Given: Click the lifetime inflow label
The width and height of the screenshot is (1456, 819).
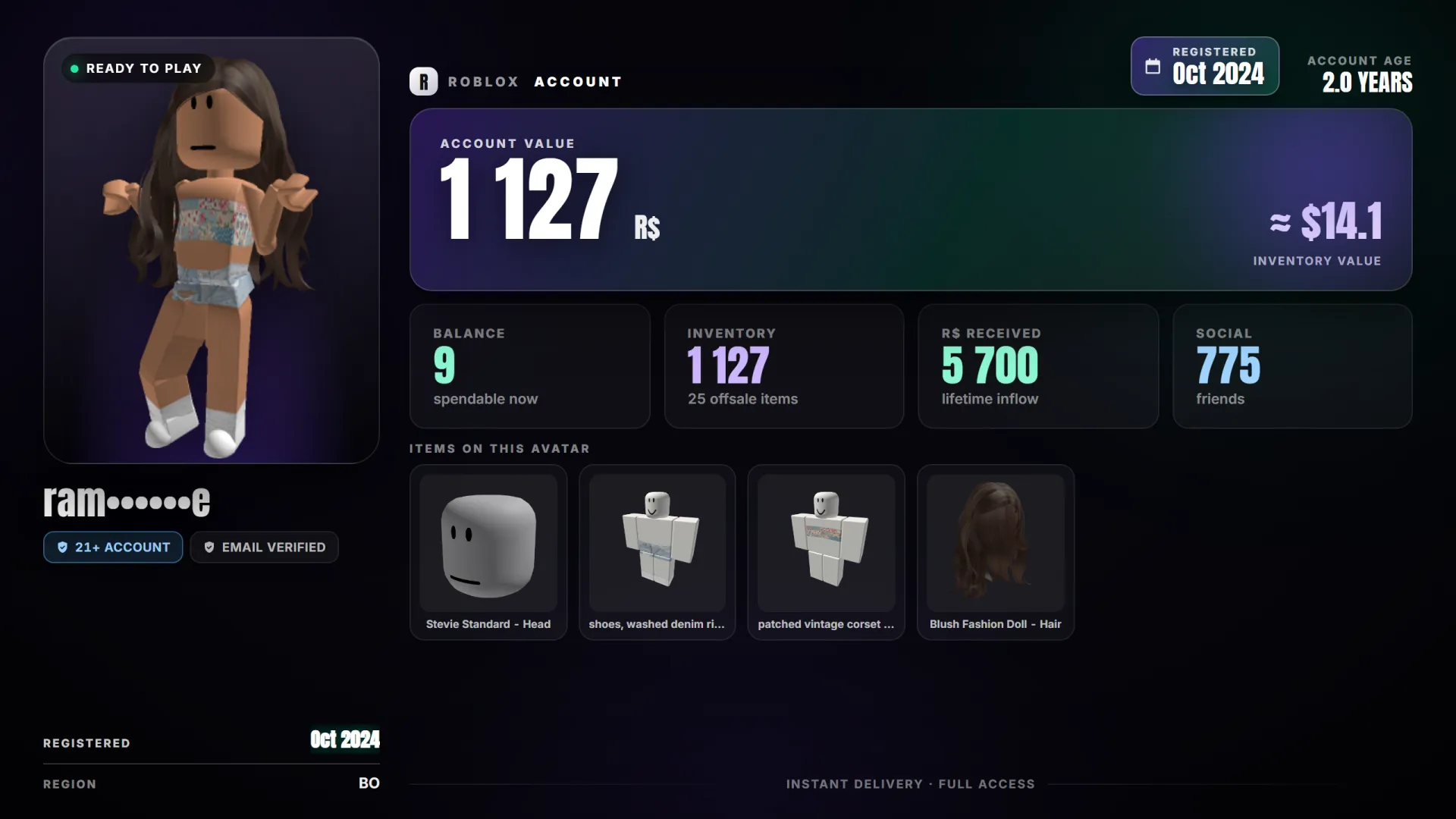Looking at the screenshot, I should point(990,399).
